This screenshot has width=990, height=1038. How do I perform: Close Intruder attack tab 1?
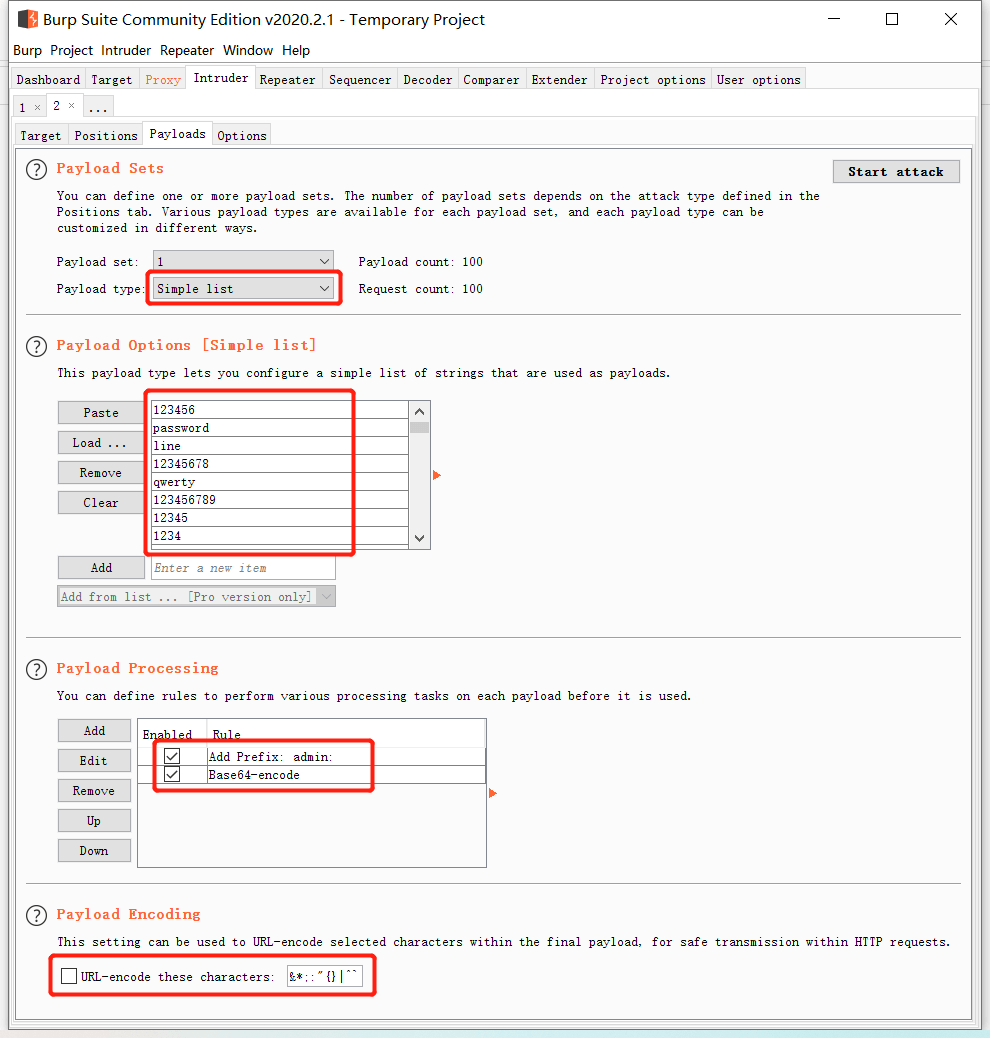[x=38, y=107]
